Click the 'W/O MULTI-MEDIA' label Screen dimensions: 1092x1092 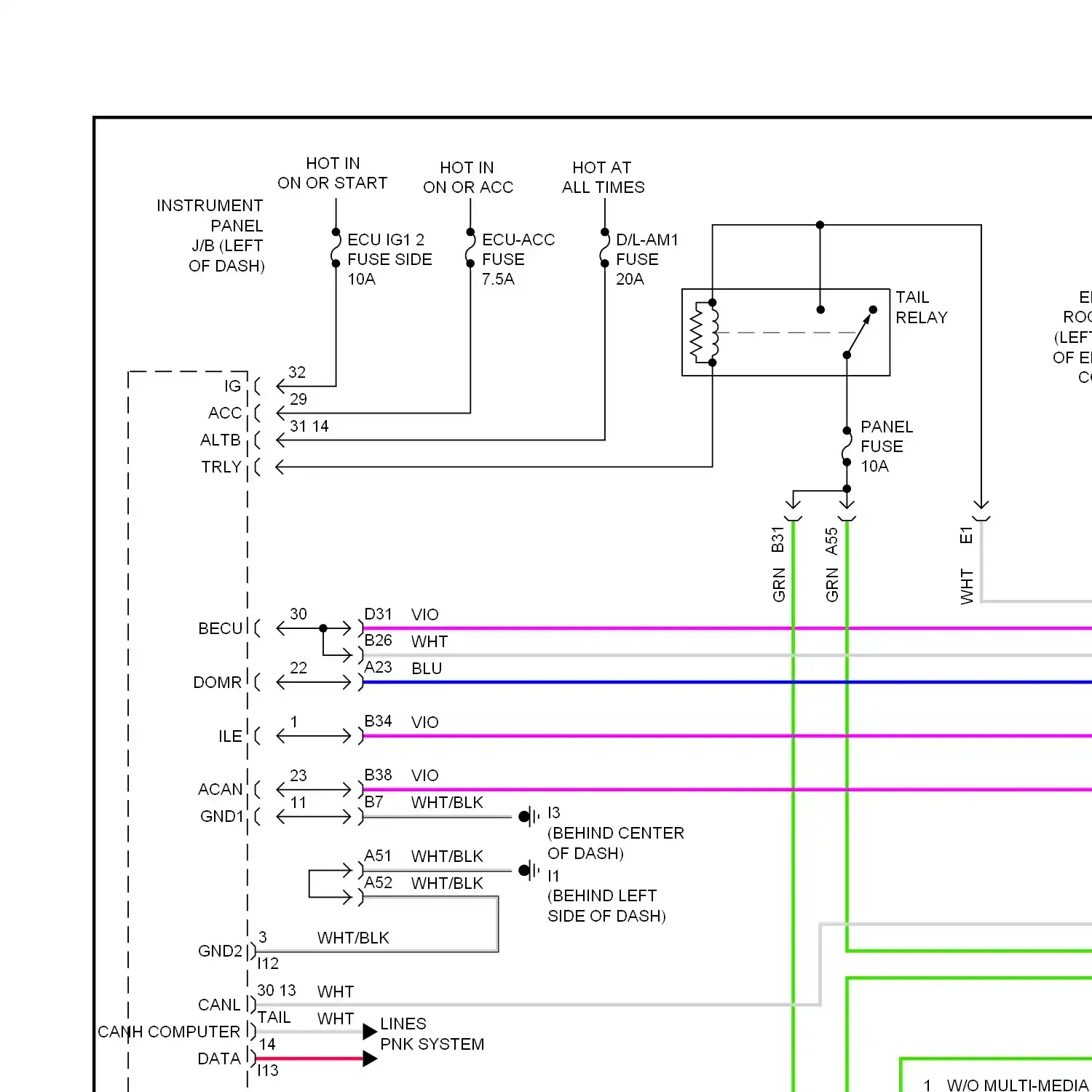(x=1017, y=1085)
